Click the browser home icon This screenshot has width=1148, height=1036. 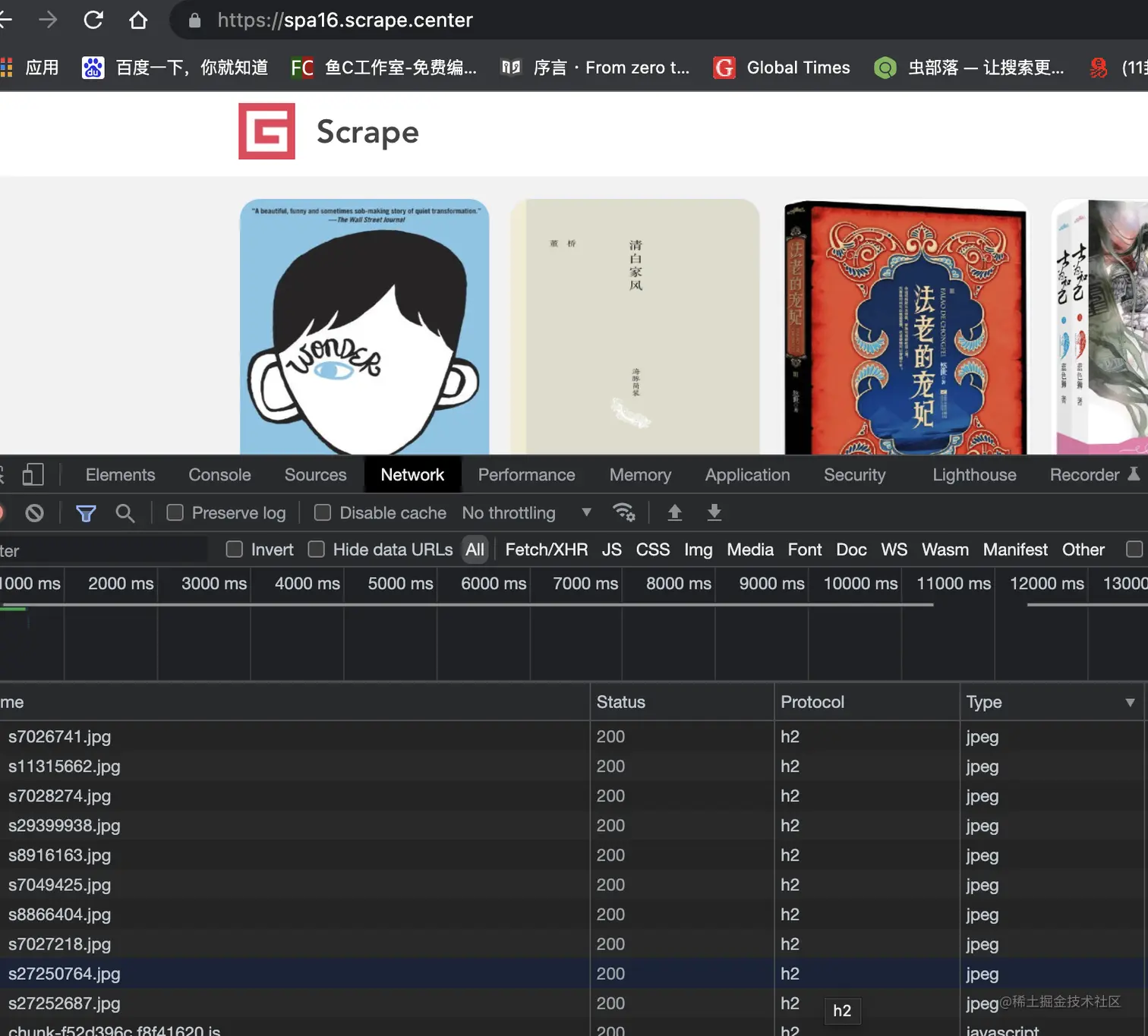(x=138, y=20)
